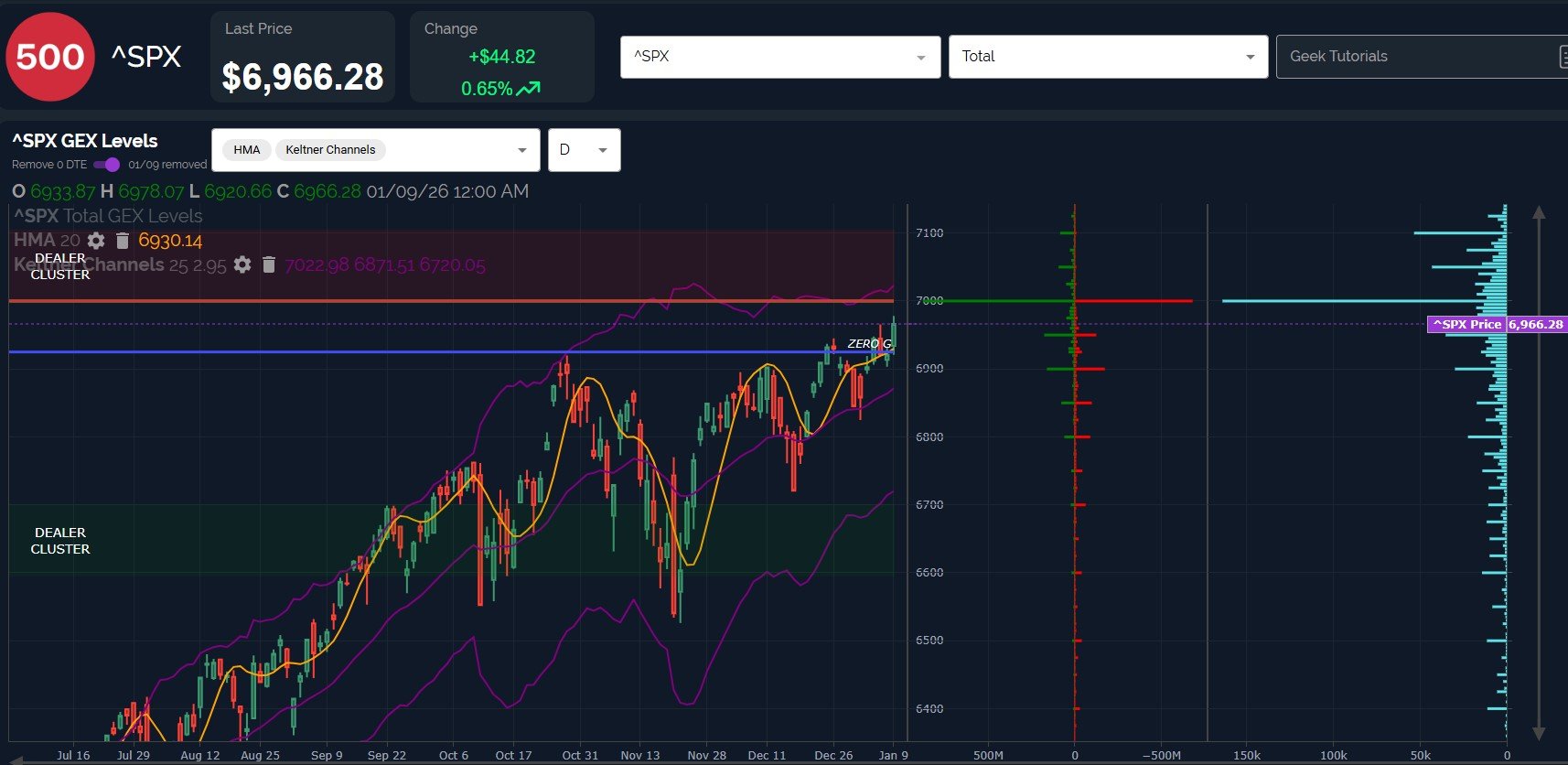Click the ZERO G level label

click(x=869, y=344)
